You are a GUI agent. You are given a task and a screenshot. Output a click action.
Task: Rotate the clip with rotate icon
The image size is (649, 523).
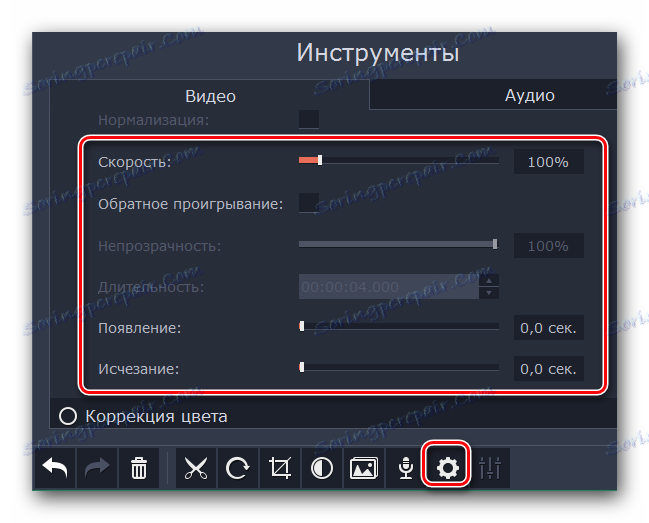[238, 468]
